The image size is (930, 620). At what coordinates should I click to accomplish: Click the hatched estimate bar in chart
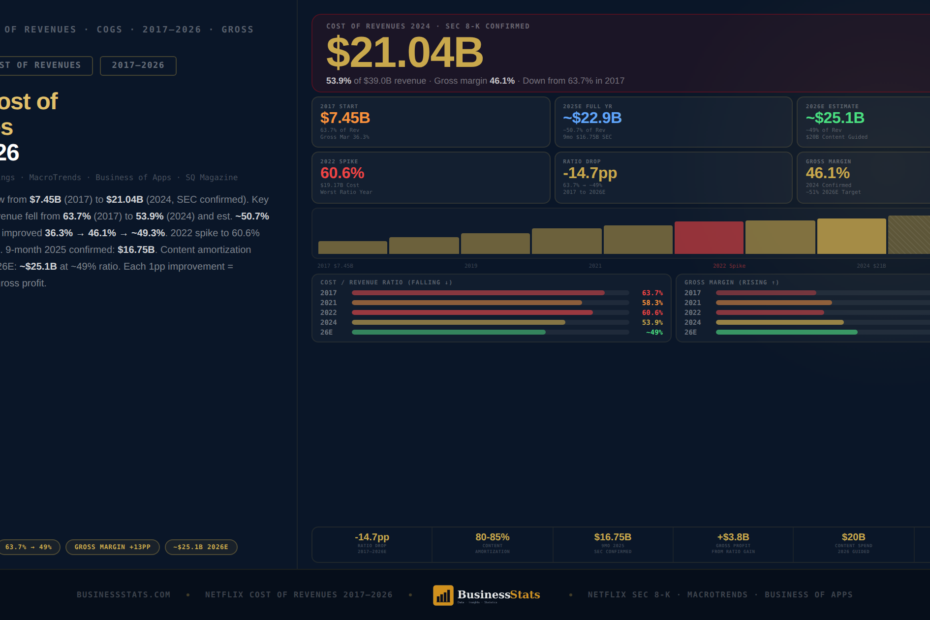(x=909, y=234)
